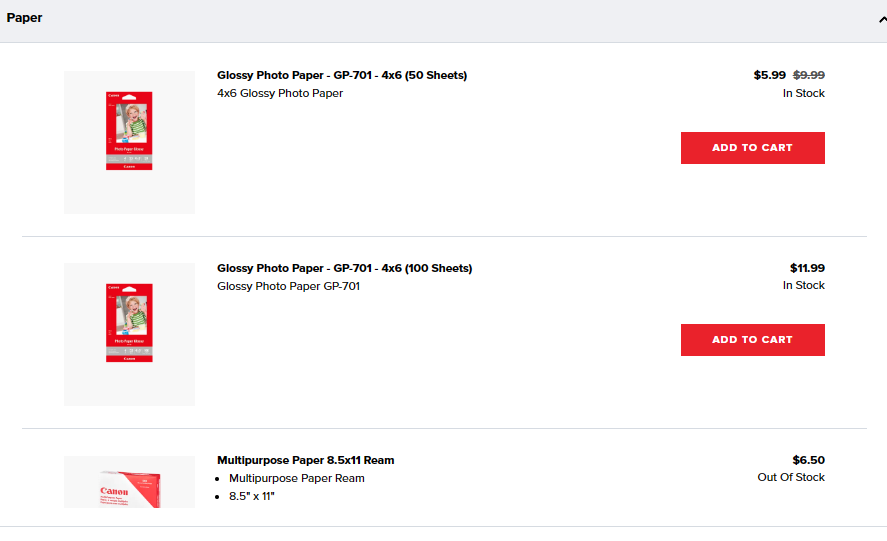Open the Canon Multipurpose Paper ream image
This screenshot has width=887, height=541.
pos(129,482)
